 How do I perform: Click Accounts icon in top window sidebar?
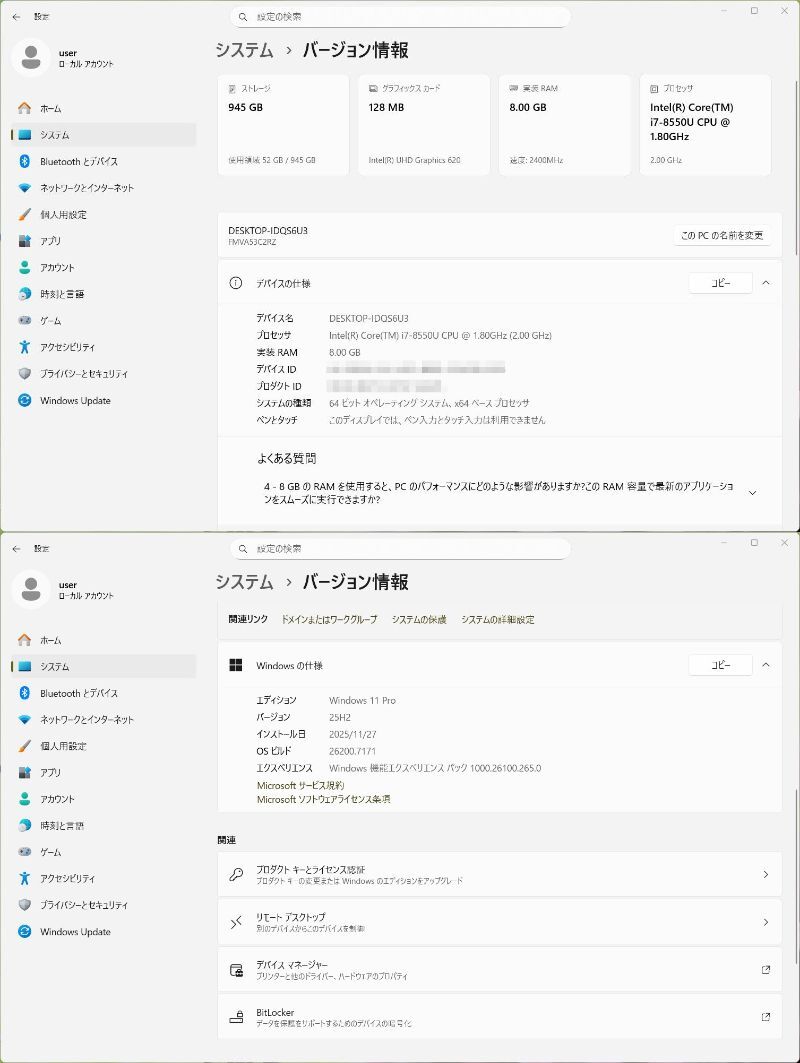pyautogui.click(x=24, y=267)
